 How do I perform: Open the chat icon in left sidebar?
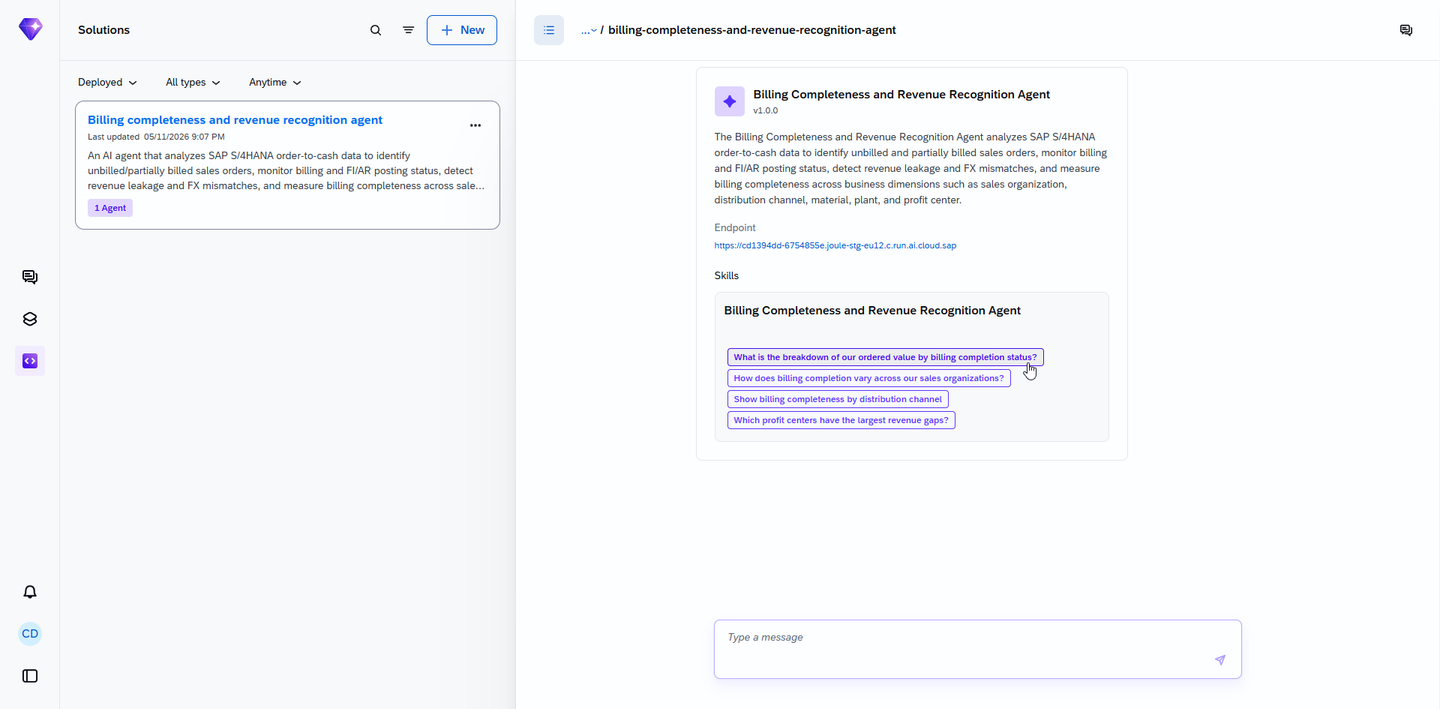click(x=30, y=277)
